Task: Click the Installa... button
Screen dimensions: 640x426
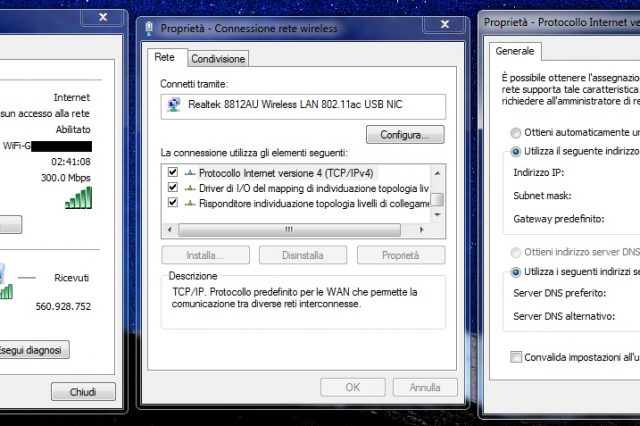Action: (205, 255)
